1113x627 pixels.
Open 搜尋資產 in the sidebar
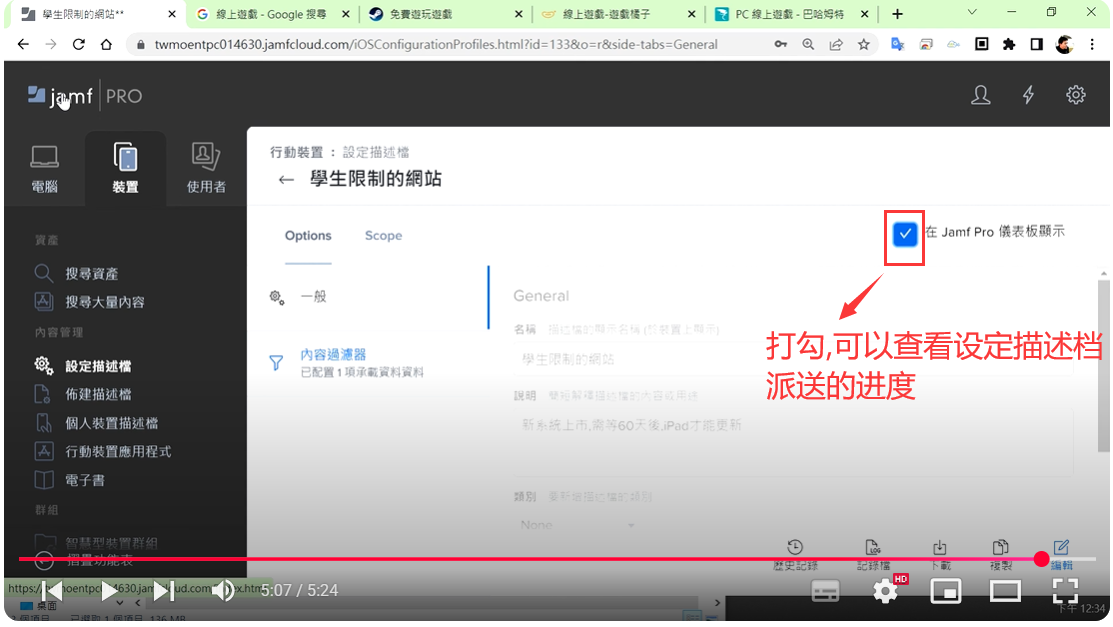(x=77, y=273)
